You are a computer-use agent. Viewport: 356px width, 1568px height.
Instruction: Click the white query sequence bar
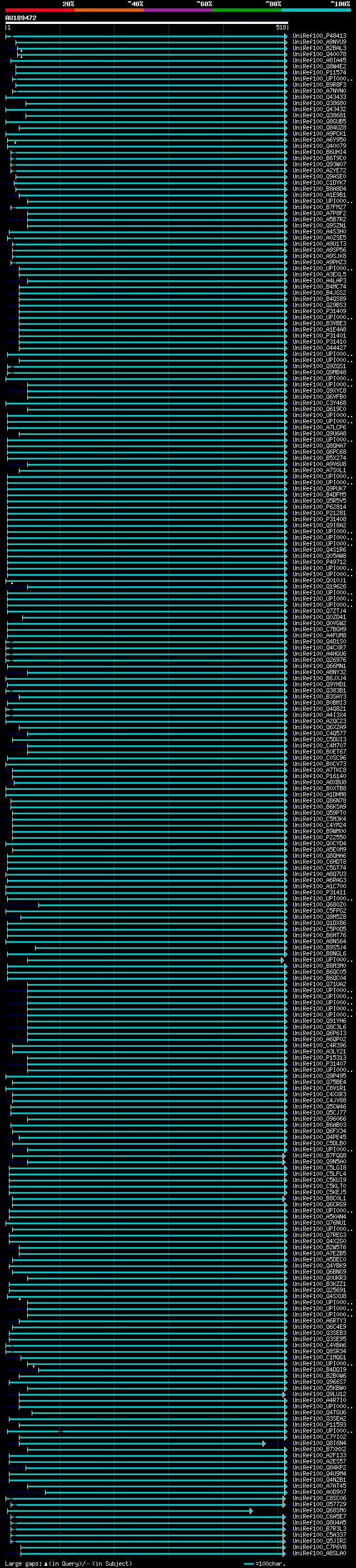(x=147, y=22)
